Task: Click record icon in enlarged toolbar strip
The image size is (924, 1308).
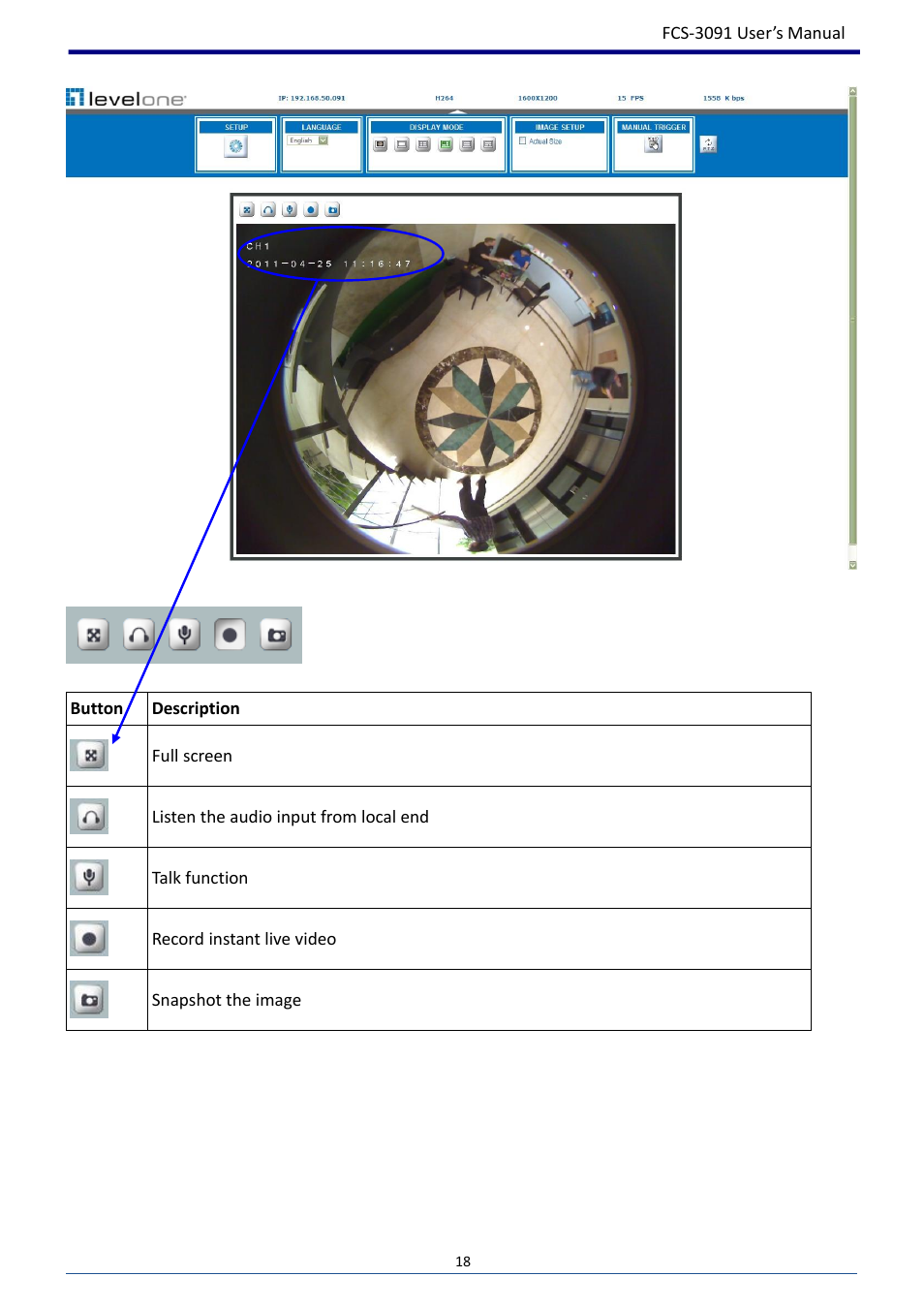Action: coord(230,636)
